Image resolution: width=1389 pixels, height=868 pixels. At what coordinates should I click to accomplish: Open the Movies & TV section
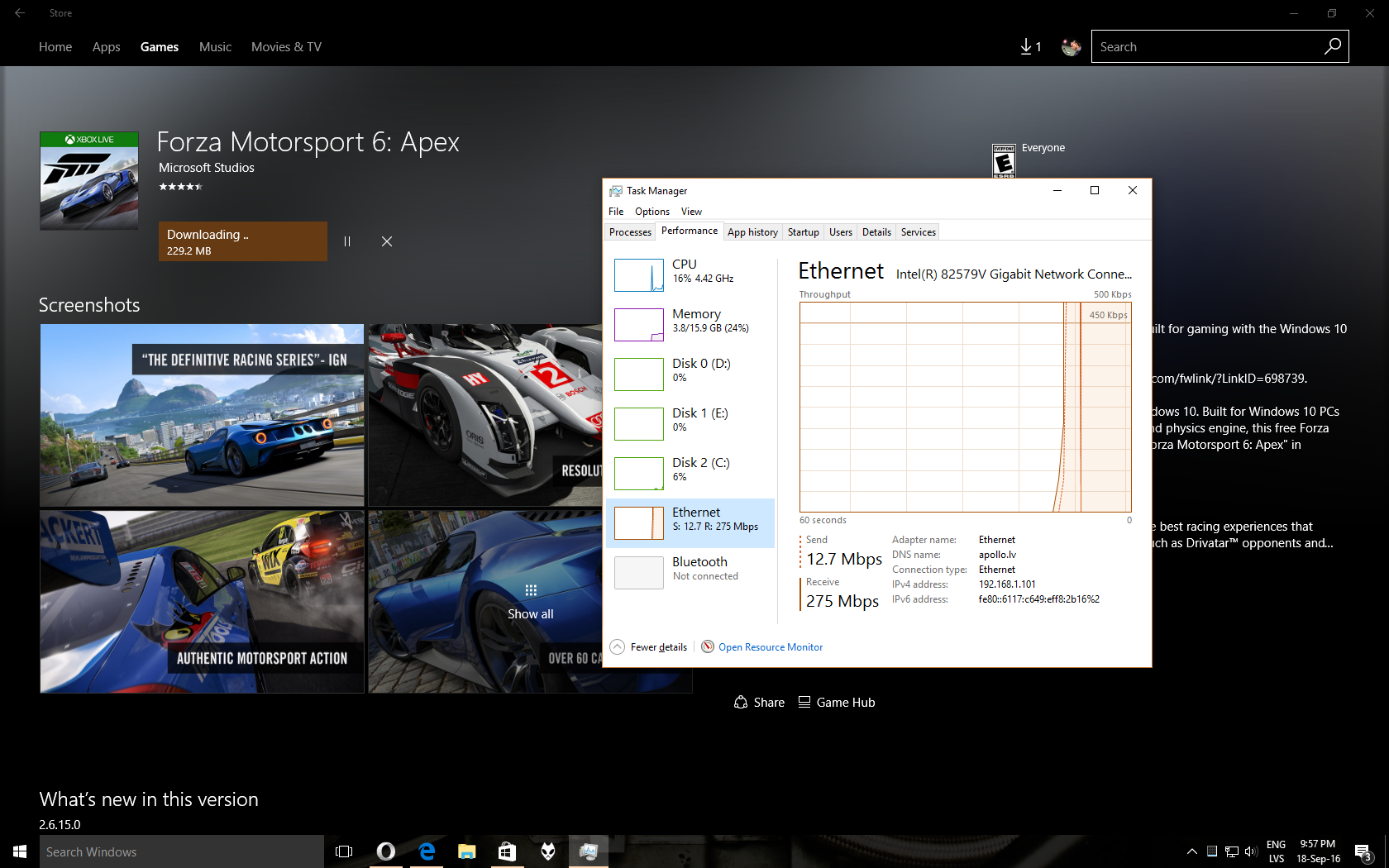pos(286,47)
